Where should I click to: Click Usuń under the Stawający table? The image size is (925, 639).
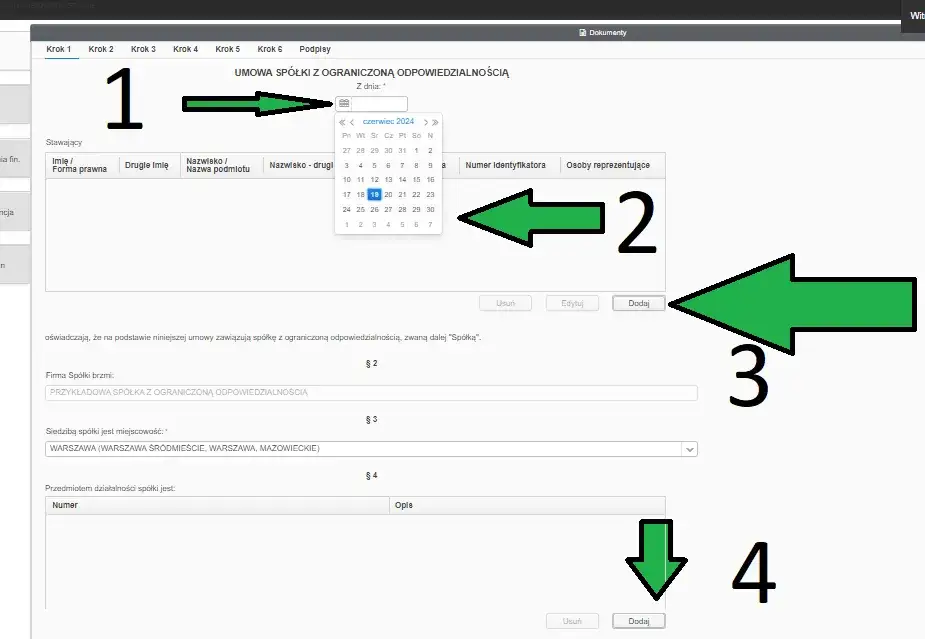click(x=506, y=303)
